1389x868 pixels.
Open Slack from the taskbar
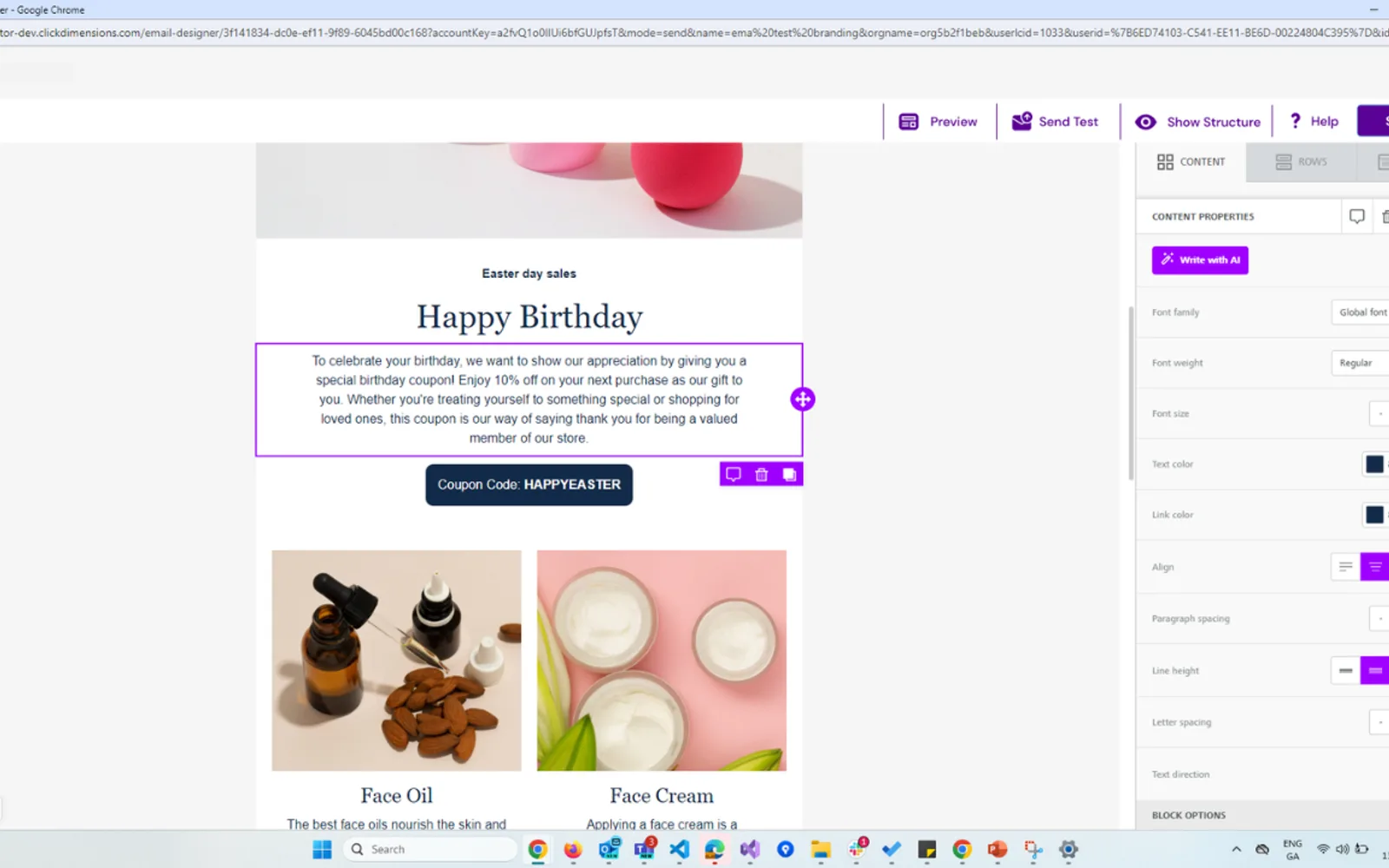coord(858,850)
